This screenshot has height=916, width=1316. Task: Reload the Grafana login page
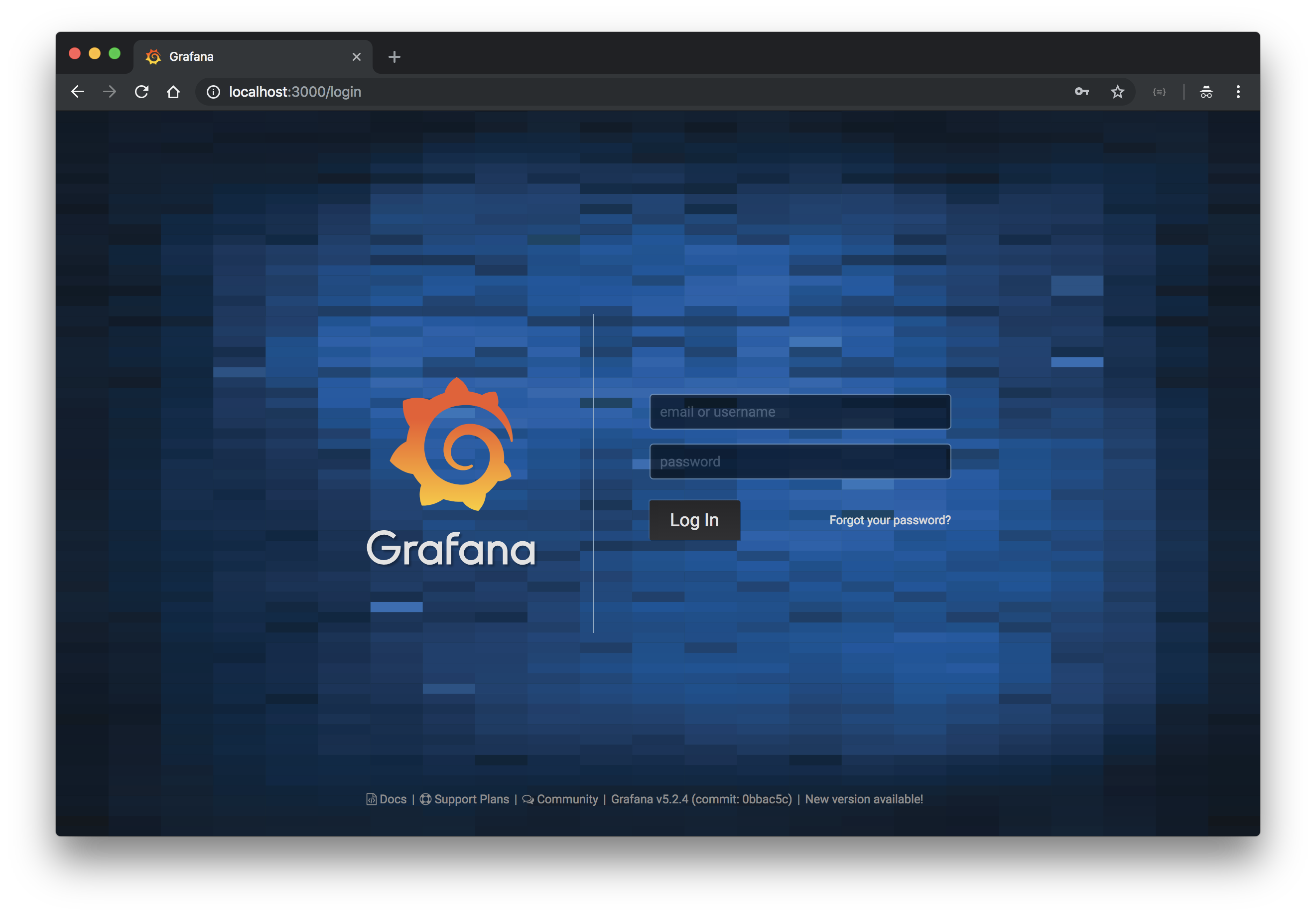tap(141, 92)
